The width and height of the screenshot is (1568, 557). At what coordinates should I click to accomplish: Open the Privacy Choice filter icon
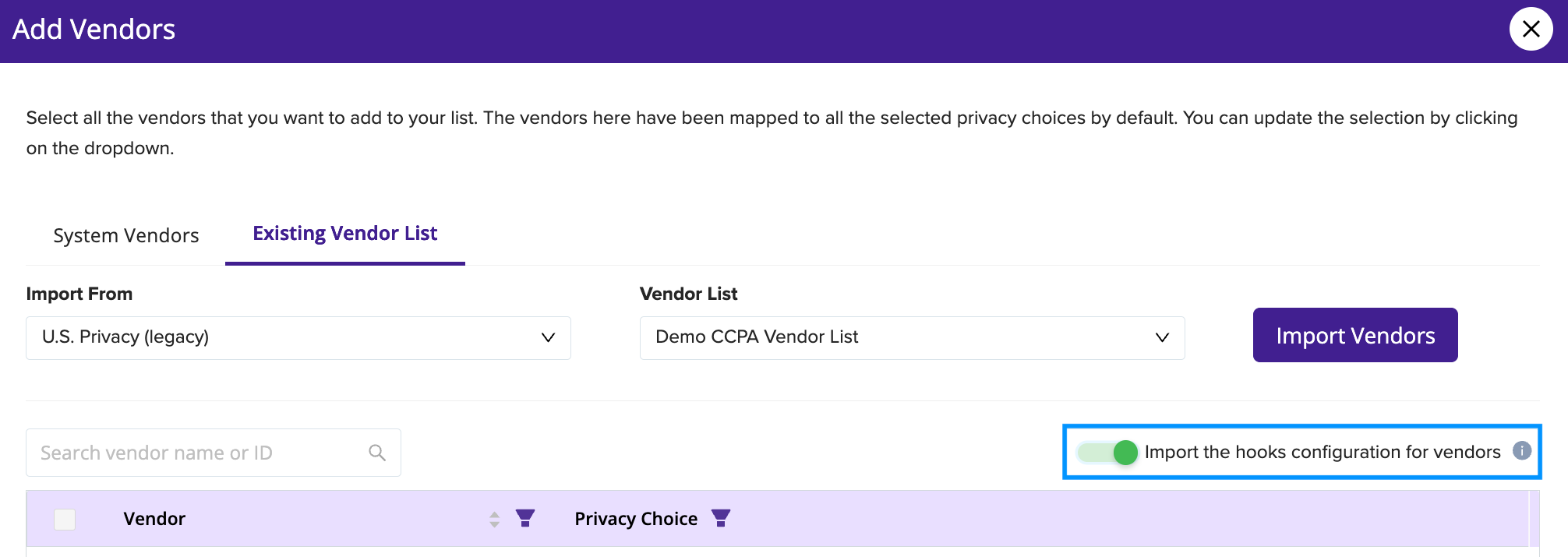(x=721, y=518)
